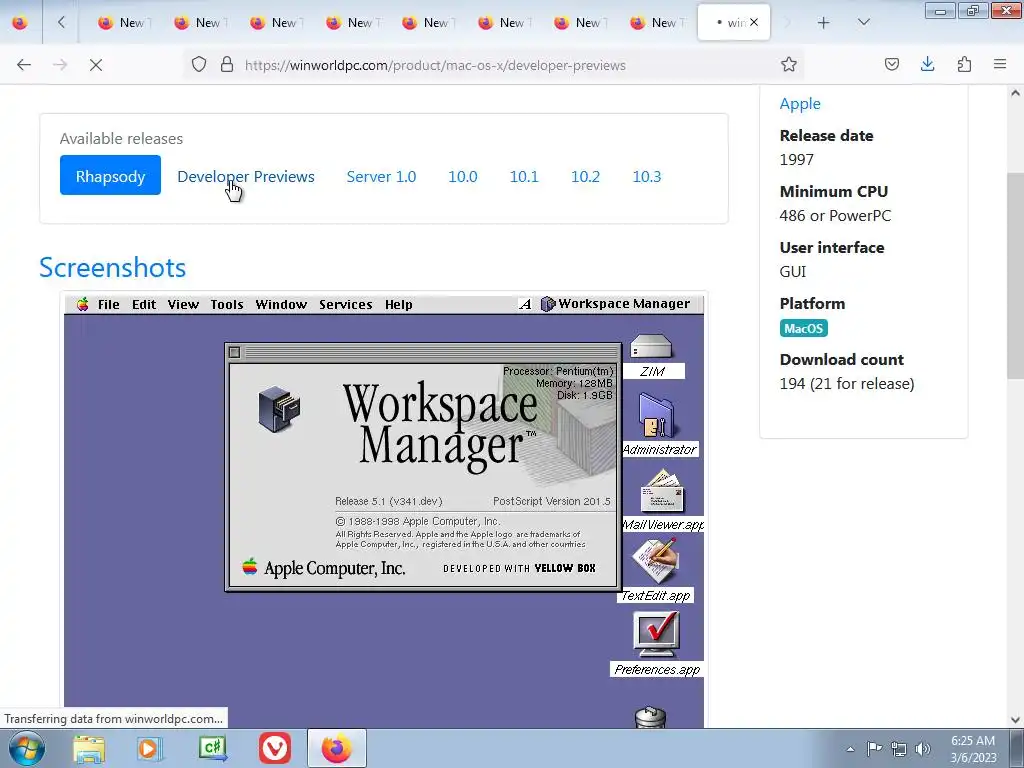Click the Apple vendor link
The width and height of the screenshot is (1024, 768).
tap(800, 104)
